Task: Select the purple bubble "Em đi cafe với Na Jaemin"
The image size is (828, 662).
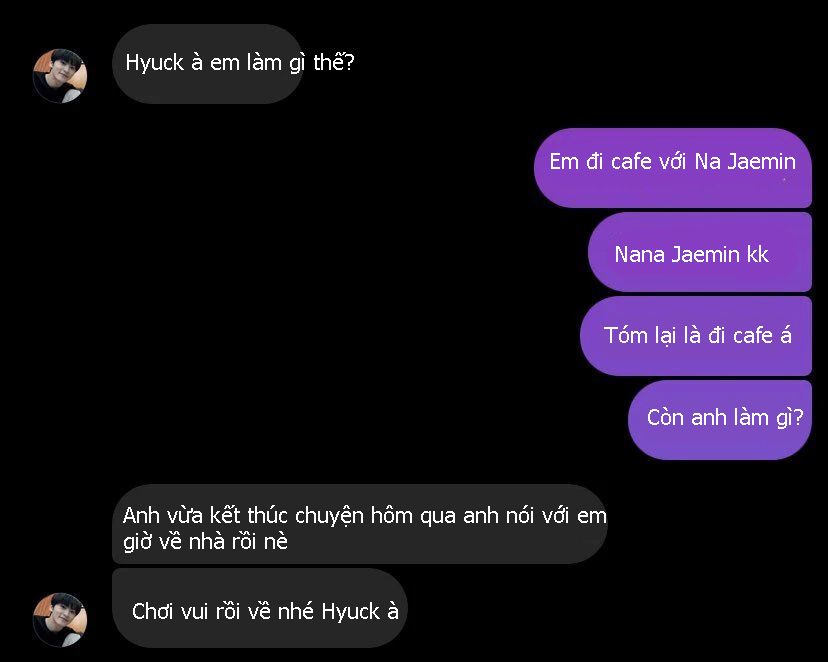Action: tap(672, 168)
